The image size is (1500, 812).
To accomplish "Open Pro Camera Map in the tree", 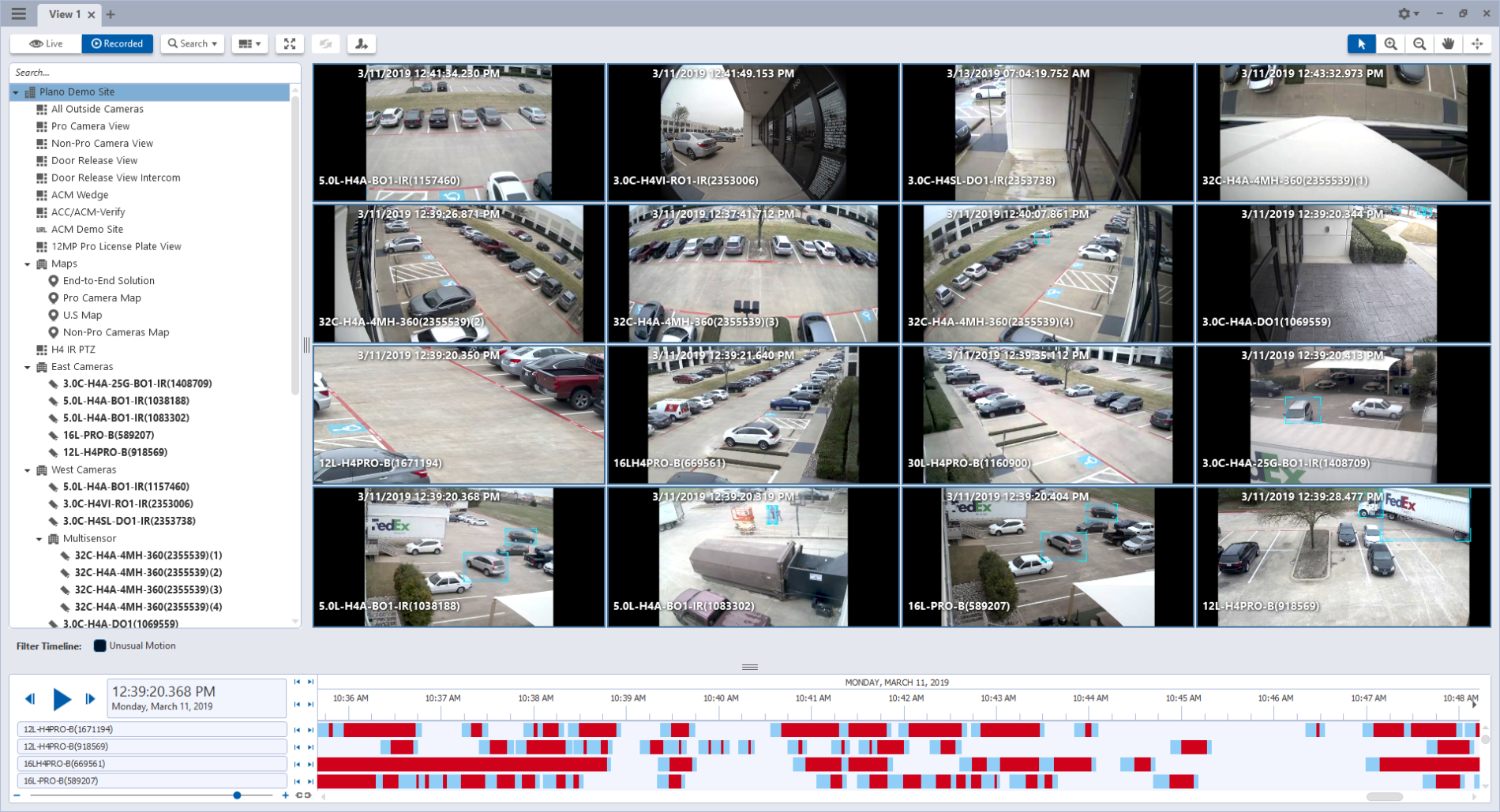I will tap(102, 298).
